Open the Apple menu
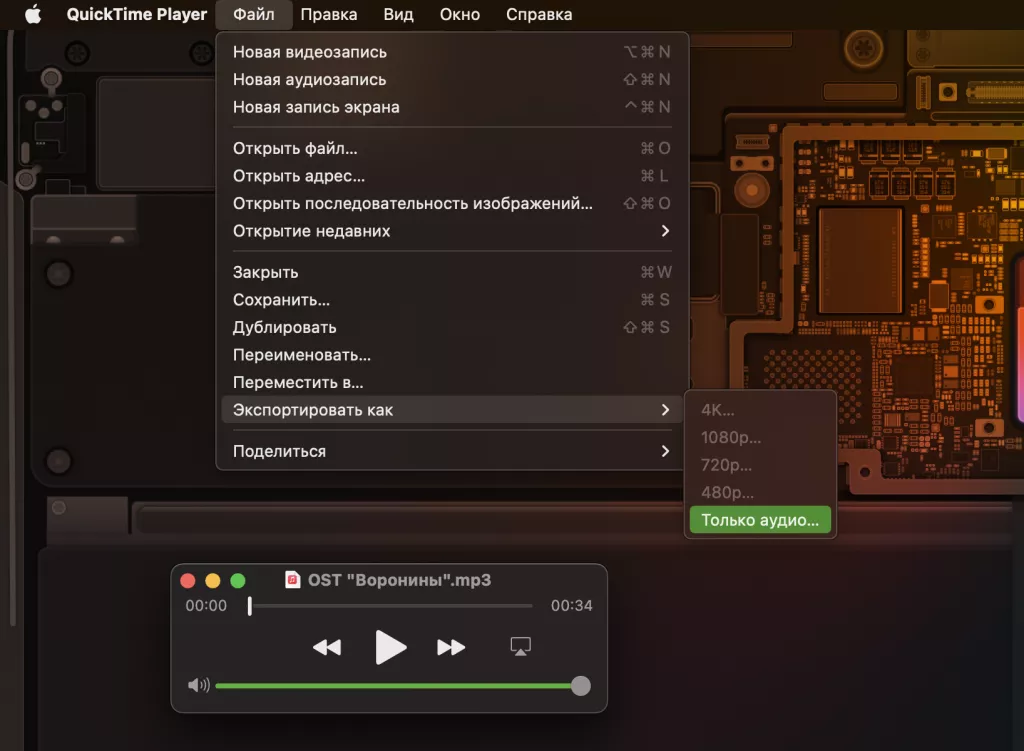Viewport: 1024px width, 751px height. 35,14
